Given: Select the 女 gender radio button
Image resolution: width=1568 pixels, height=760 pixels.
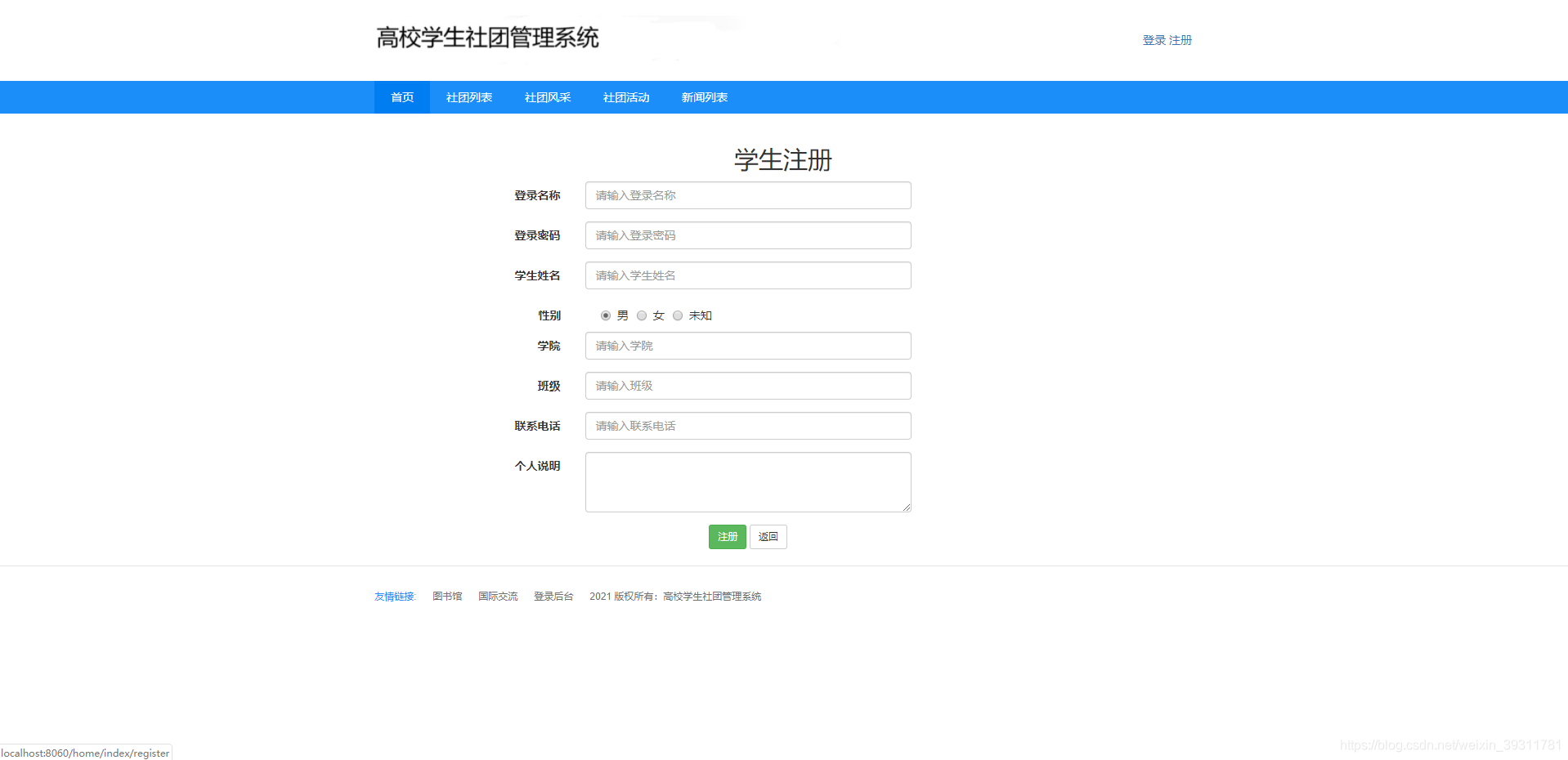Looking at the screenshot, I should pos(642,315).
